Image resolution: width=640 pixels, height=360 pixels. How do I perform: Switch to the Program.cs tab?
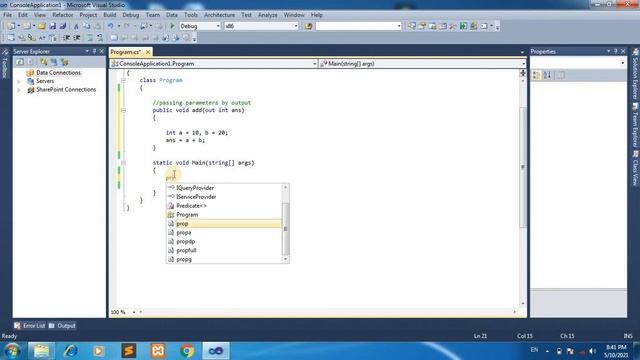point(125,52)
